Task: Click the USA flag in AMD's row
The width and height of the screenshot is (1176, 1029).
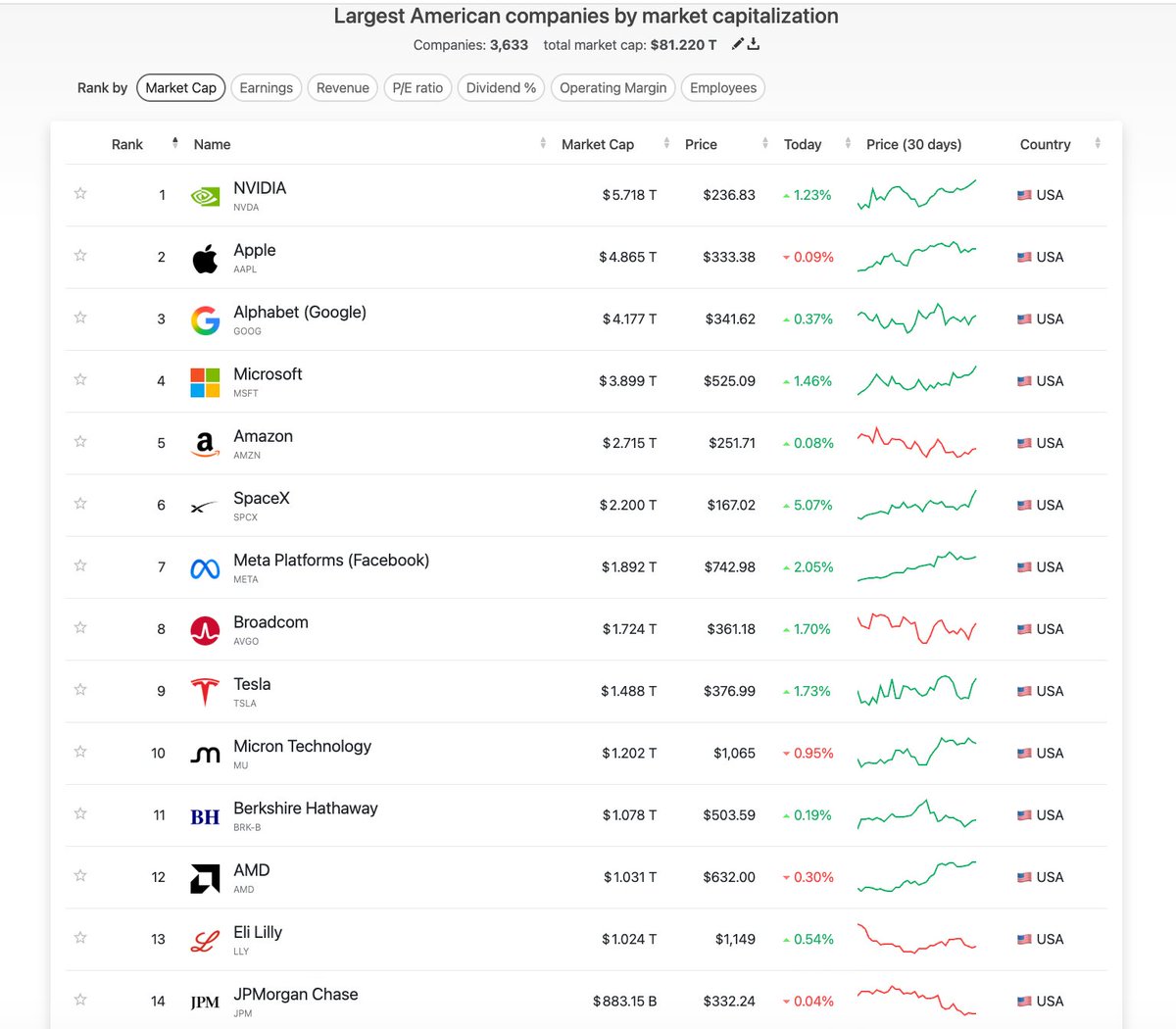Action: [x=1024, y=877]
